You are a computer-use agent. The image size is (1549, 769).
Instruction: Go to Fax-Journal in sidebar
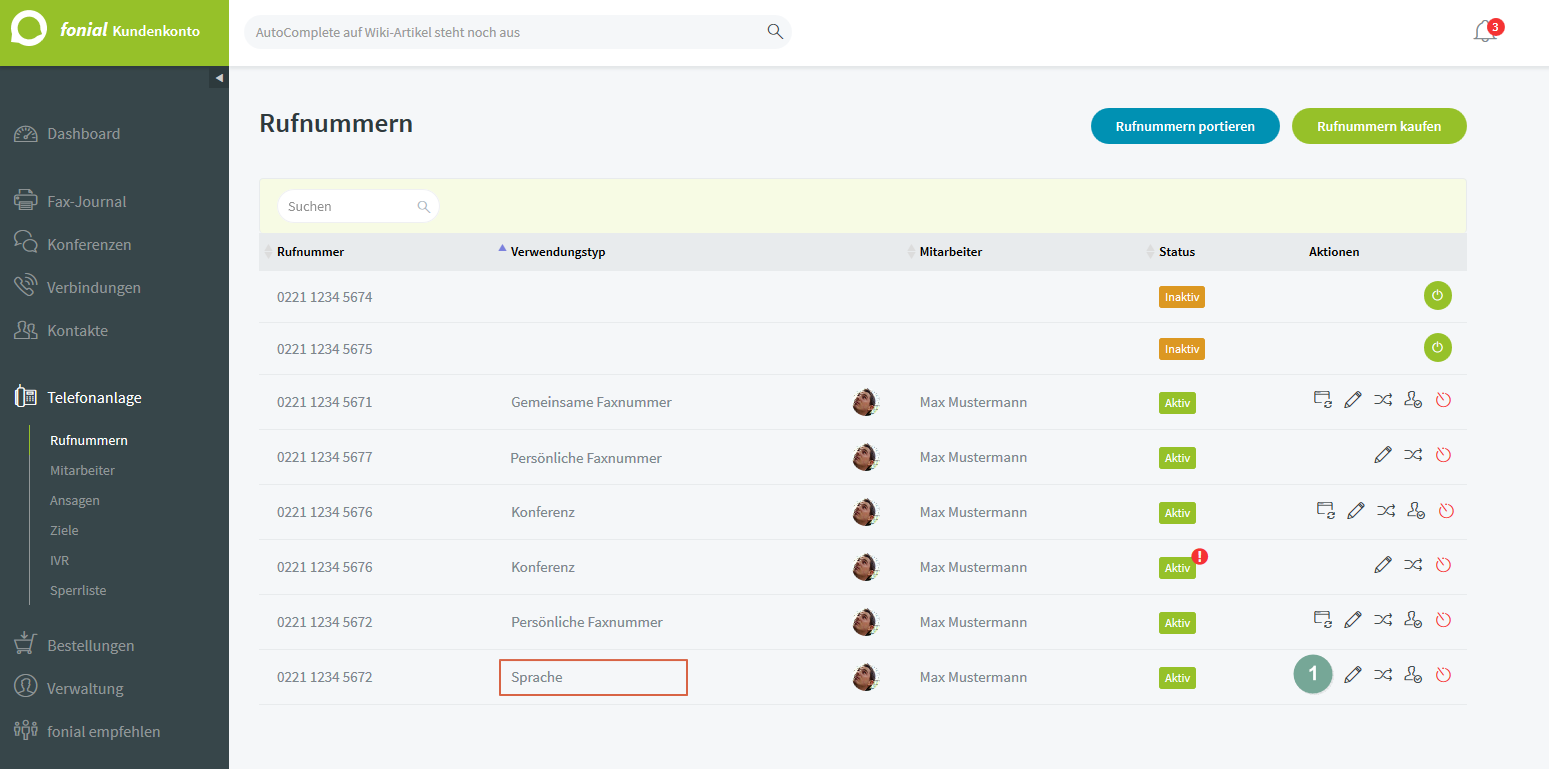[x=86, y=202]
